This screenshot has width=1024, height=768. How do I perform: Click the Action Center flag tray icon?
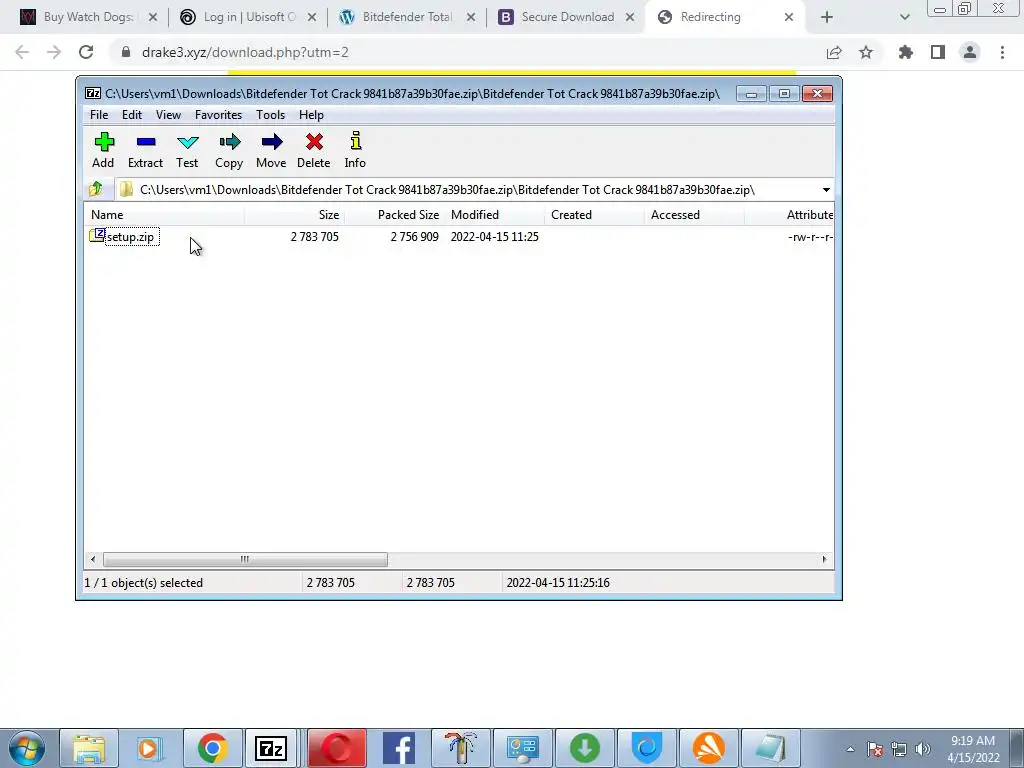pos(875,749)
